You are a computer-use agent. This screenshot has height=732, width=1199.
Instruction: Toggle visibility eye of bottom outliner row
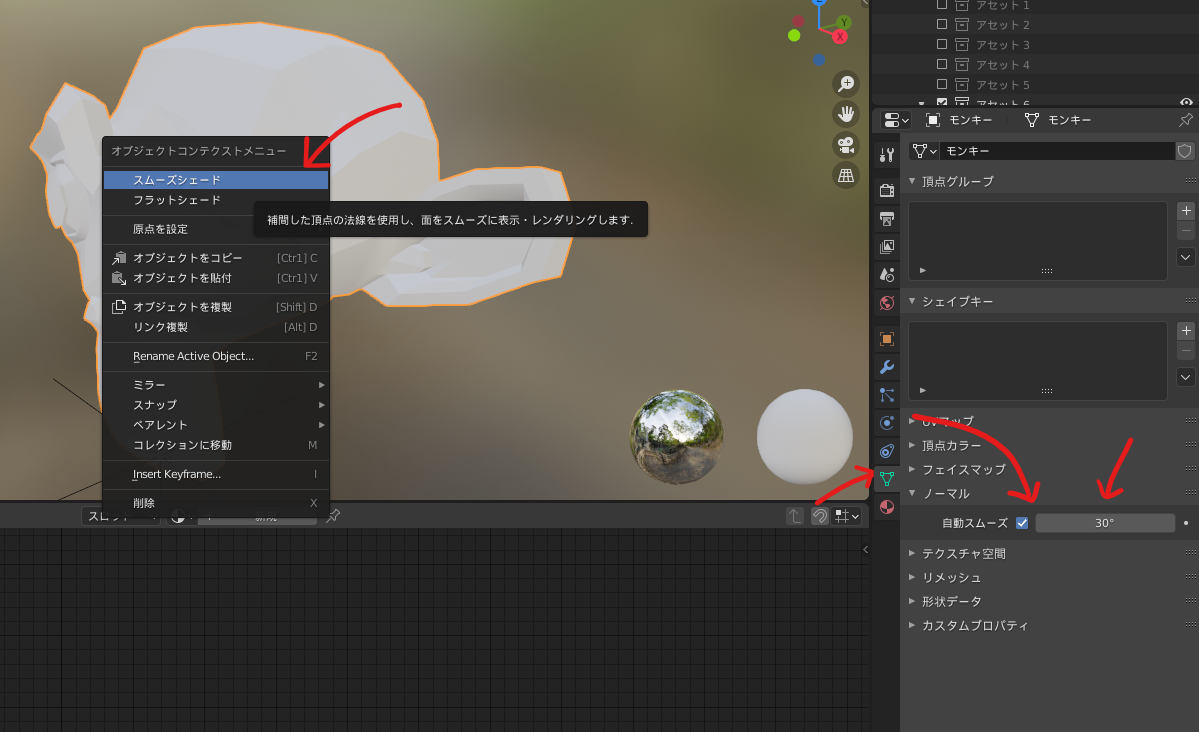click(x=1186, y=102)
